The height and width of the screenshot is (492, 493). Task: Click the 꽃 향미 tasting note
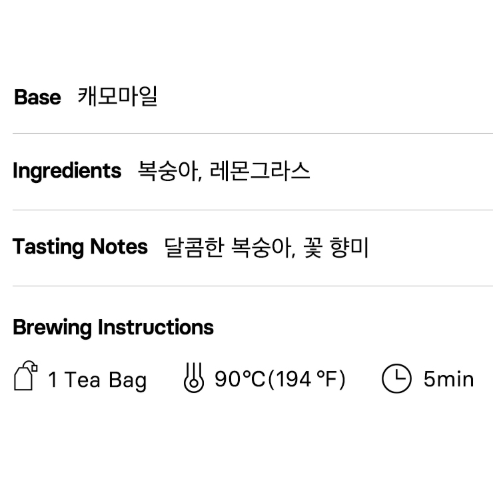point(336,247)
